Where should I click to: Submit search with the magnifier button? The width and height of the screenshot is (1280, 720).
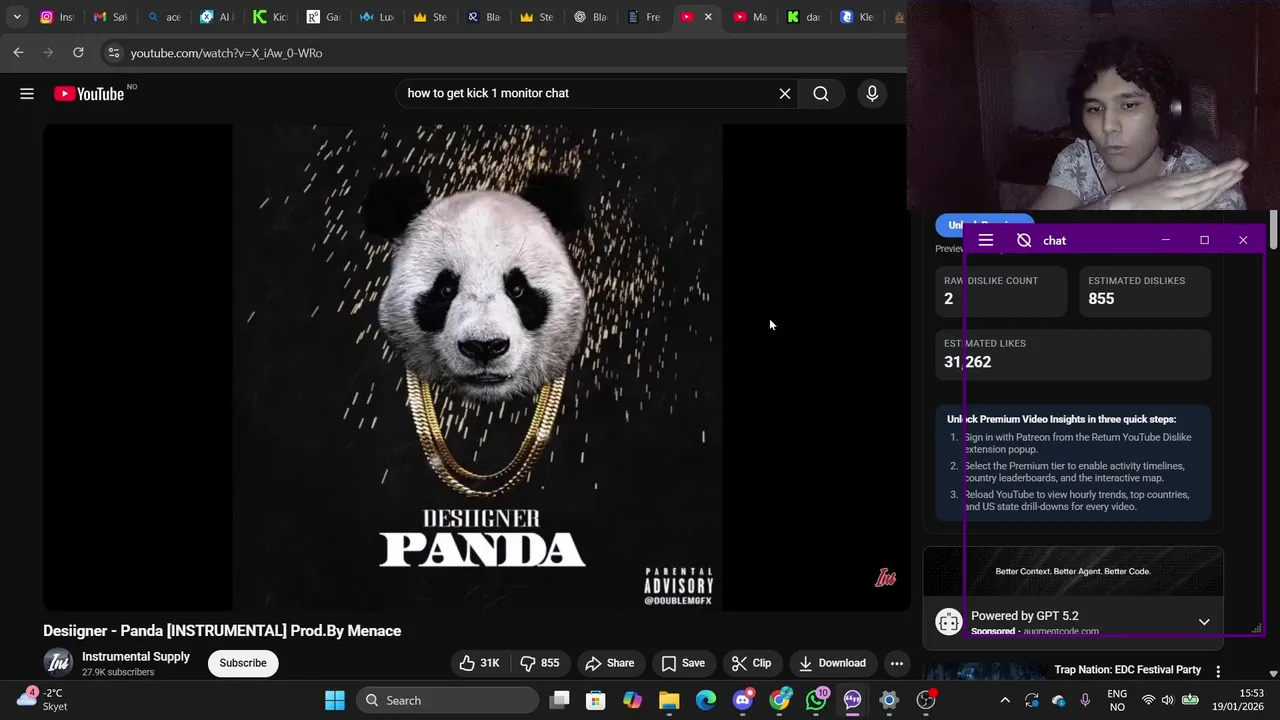[x=821, y=93]
